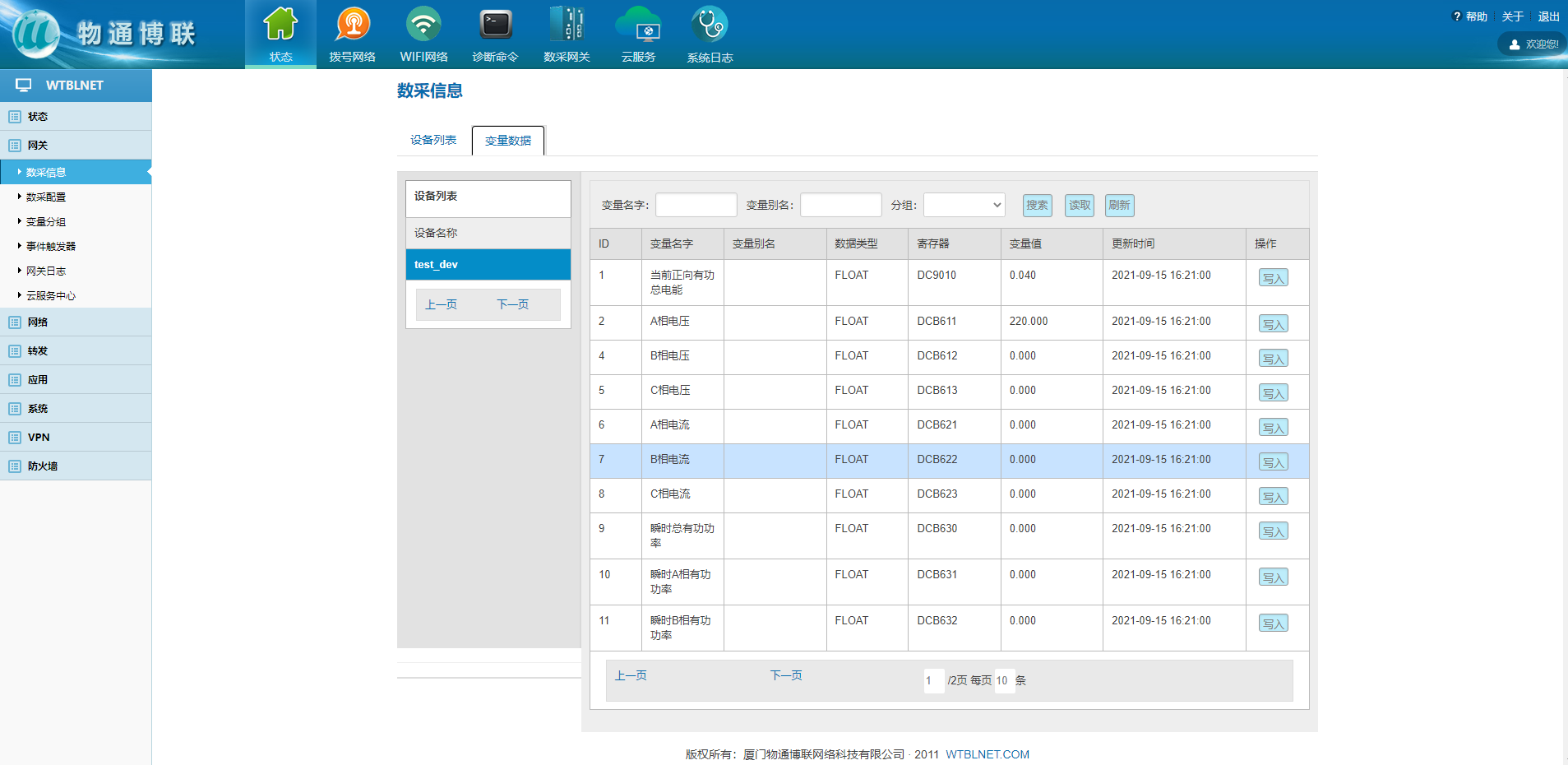
Task: Open the 云服务 cloud icon
Action: (638, 26)
